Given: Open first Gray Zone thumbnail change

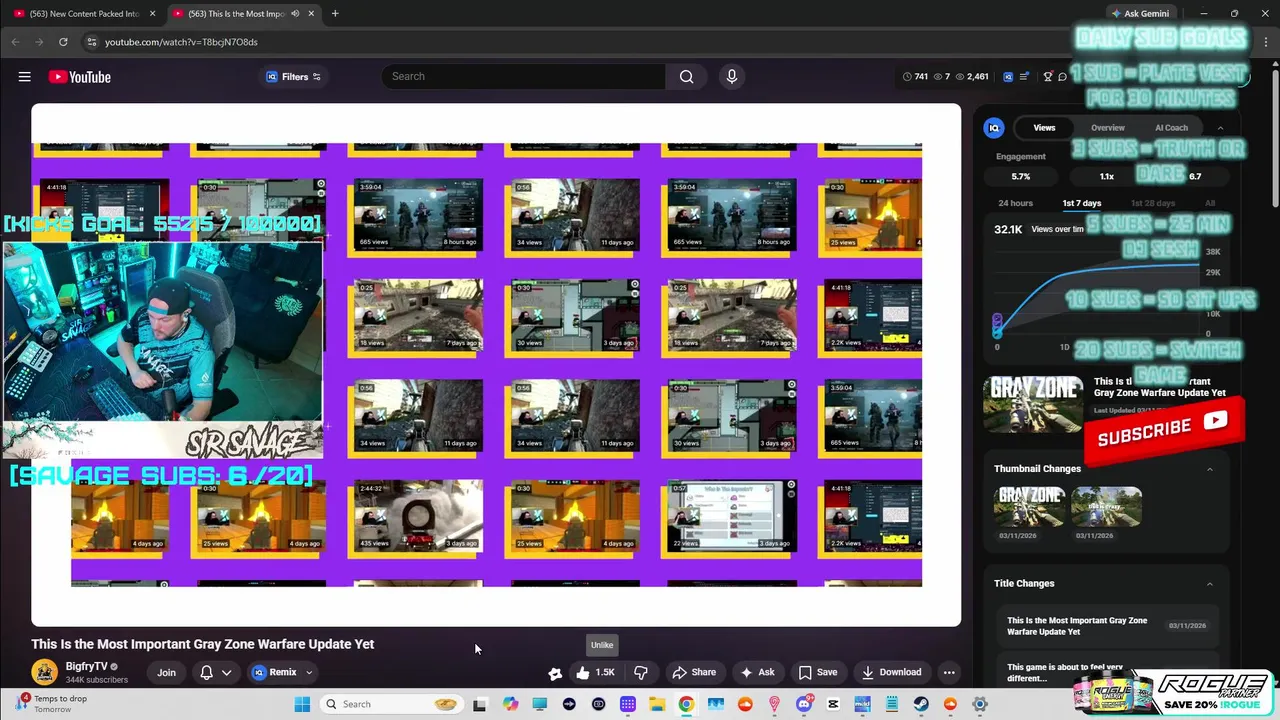Looking at the screenshot, I should [x=1031, y=506].
